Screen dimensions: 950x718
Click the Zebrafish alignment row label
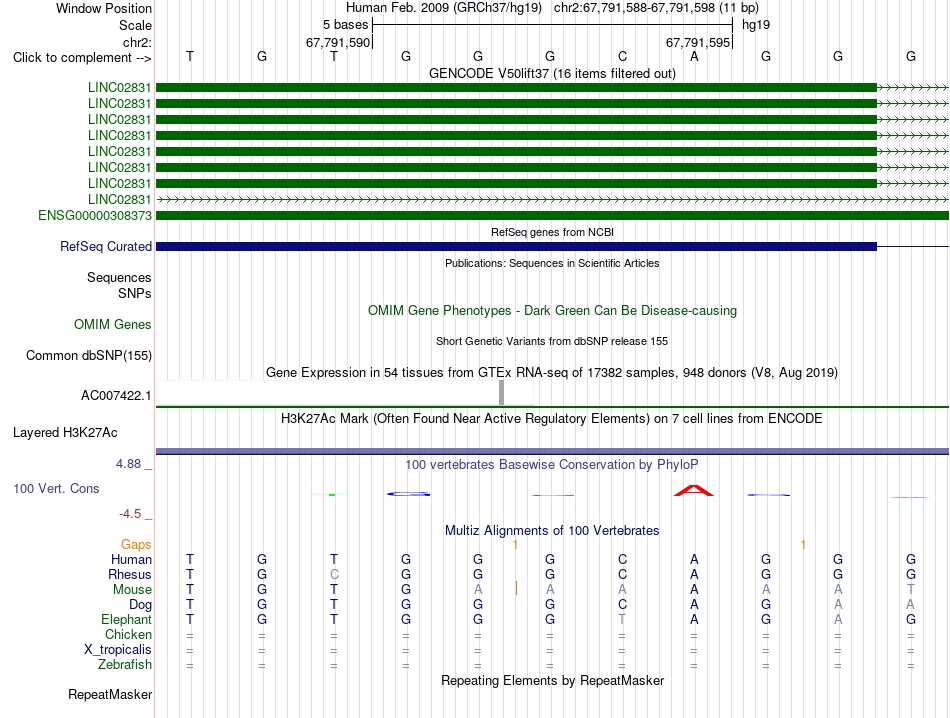(x=125, y=665)
